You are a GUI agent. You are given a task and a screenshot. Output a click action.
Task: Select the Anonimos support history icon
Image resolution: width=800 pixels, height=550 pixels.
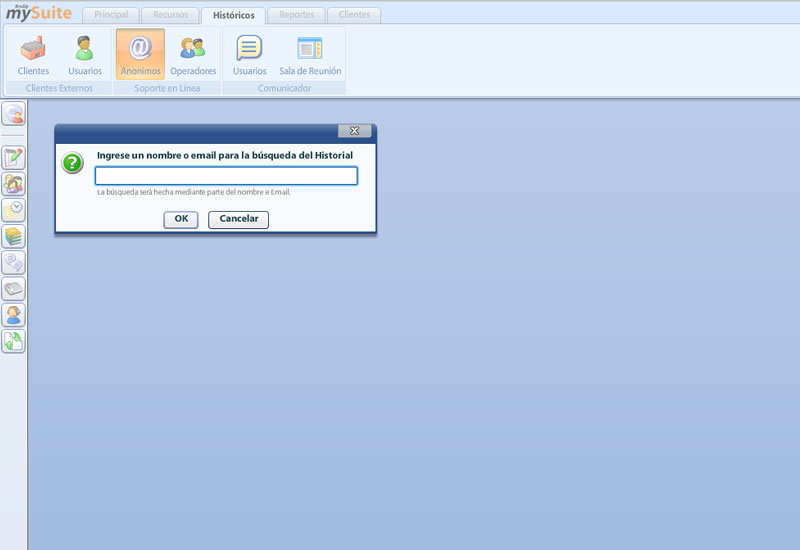(140, 55)
